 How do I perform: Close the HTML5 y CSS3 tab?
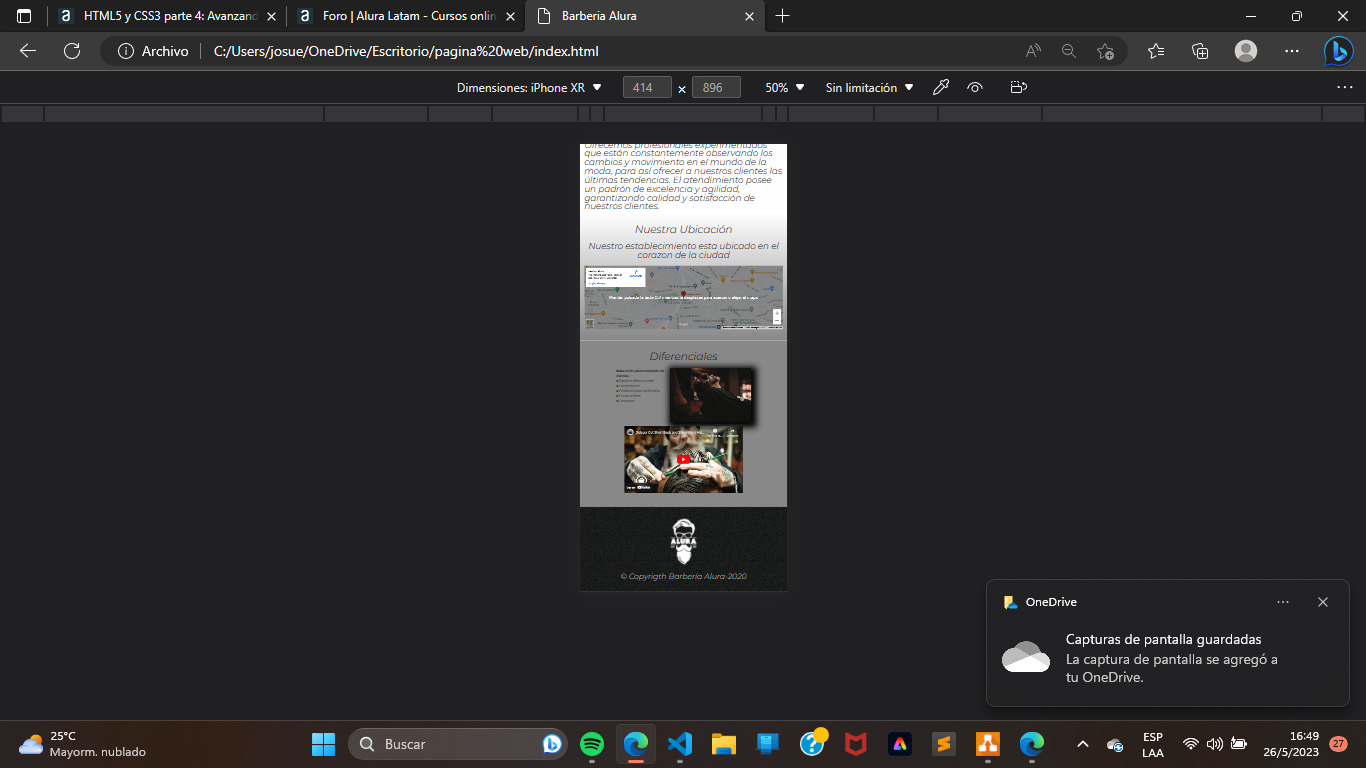[271, 16]
